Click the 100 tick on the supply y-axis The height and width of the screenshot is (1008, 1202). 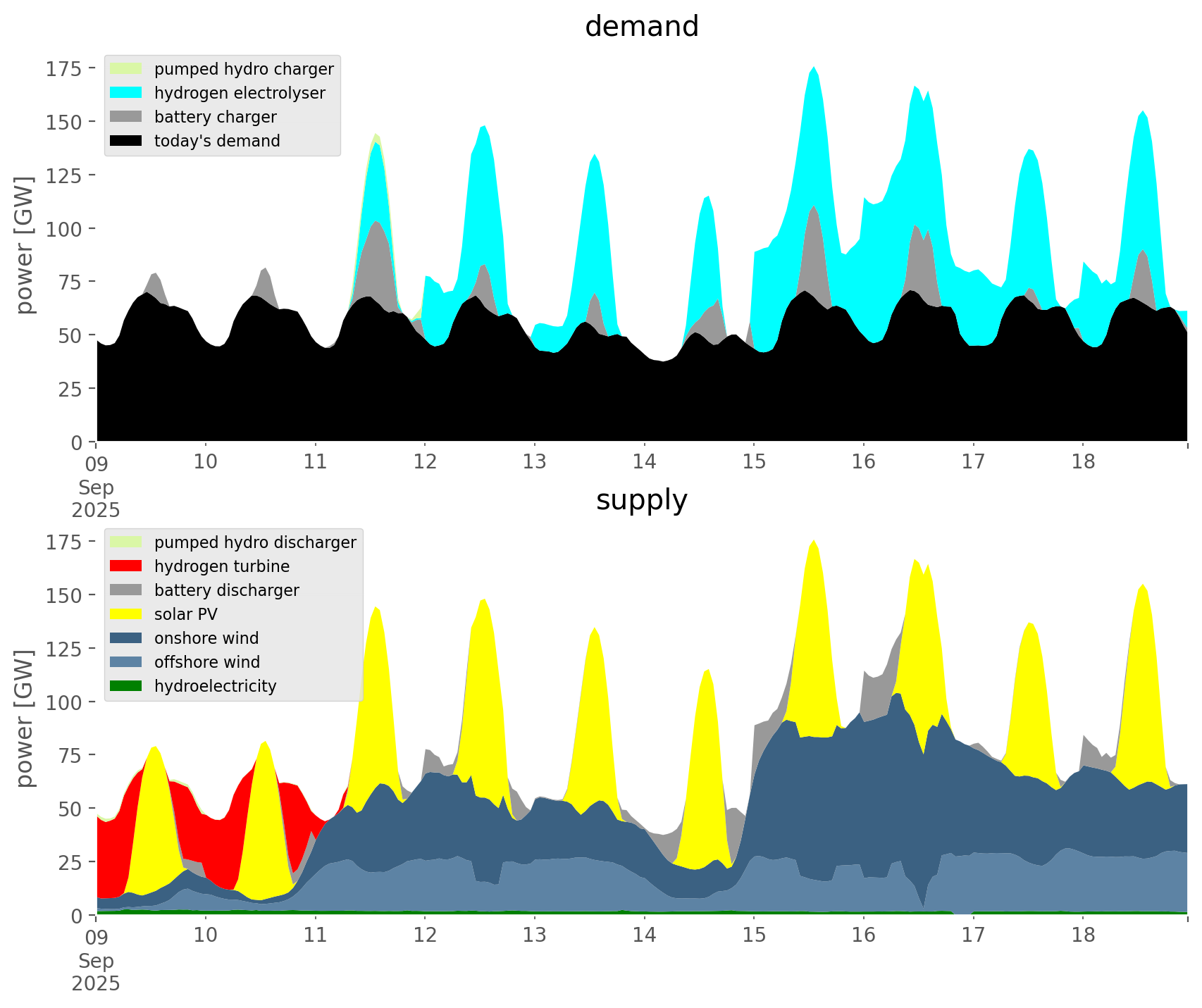click(x=63, y=702)
